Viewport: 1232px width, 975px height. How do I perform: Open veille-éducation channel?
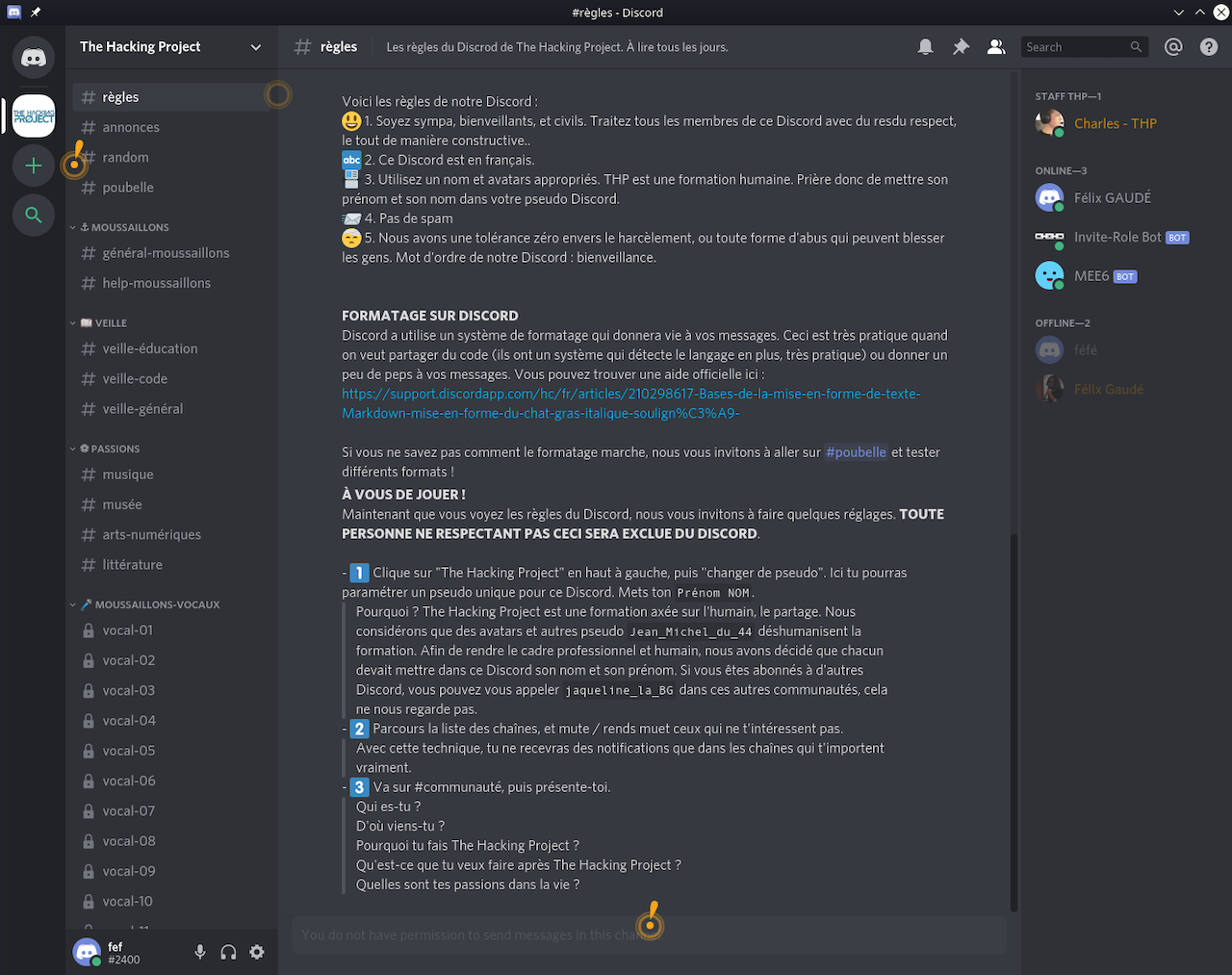click(x=171, y=348)
